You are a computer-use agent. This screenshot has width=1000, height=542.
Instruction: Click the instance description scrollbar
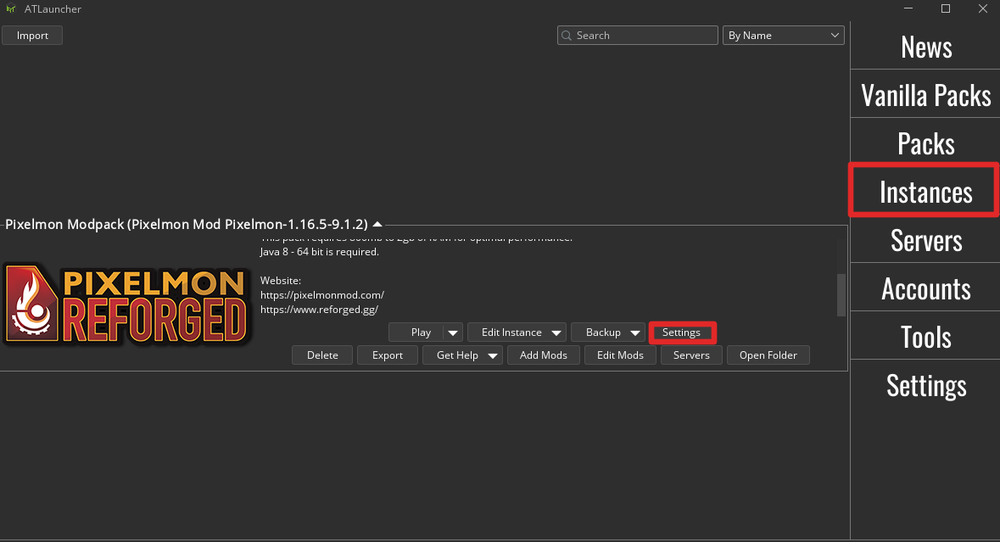pos(841,293)
